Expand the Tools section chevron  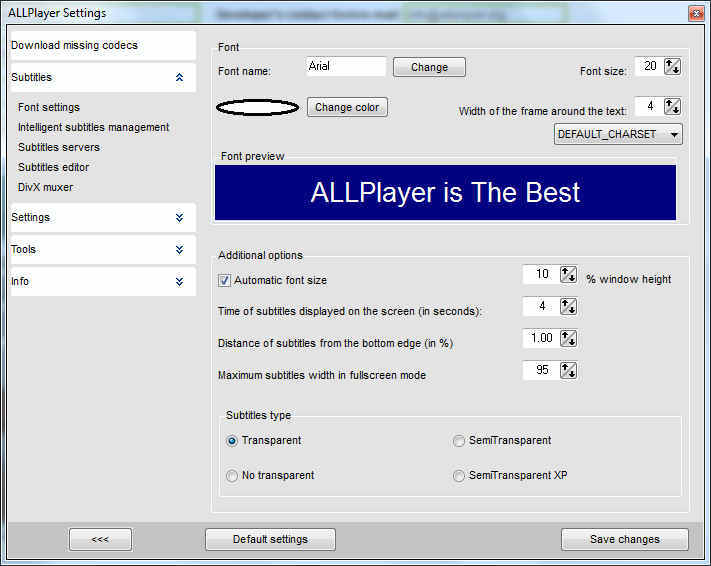click(x=180, y=249)
